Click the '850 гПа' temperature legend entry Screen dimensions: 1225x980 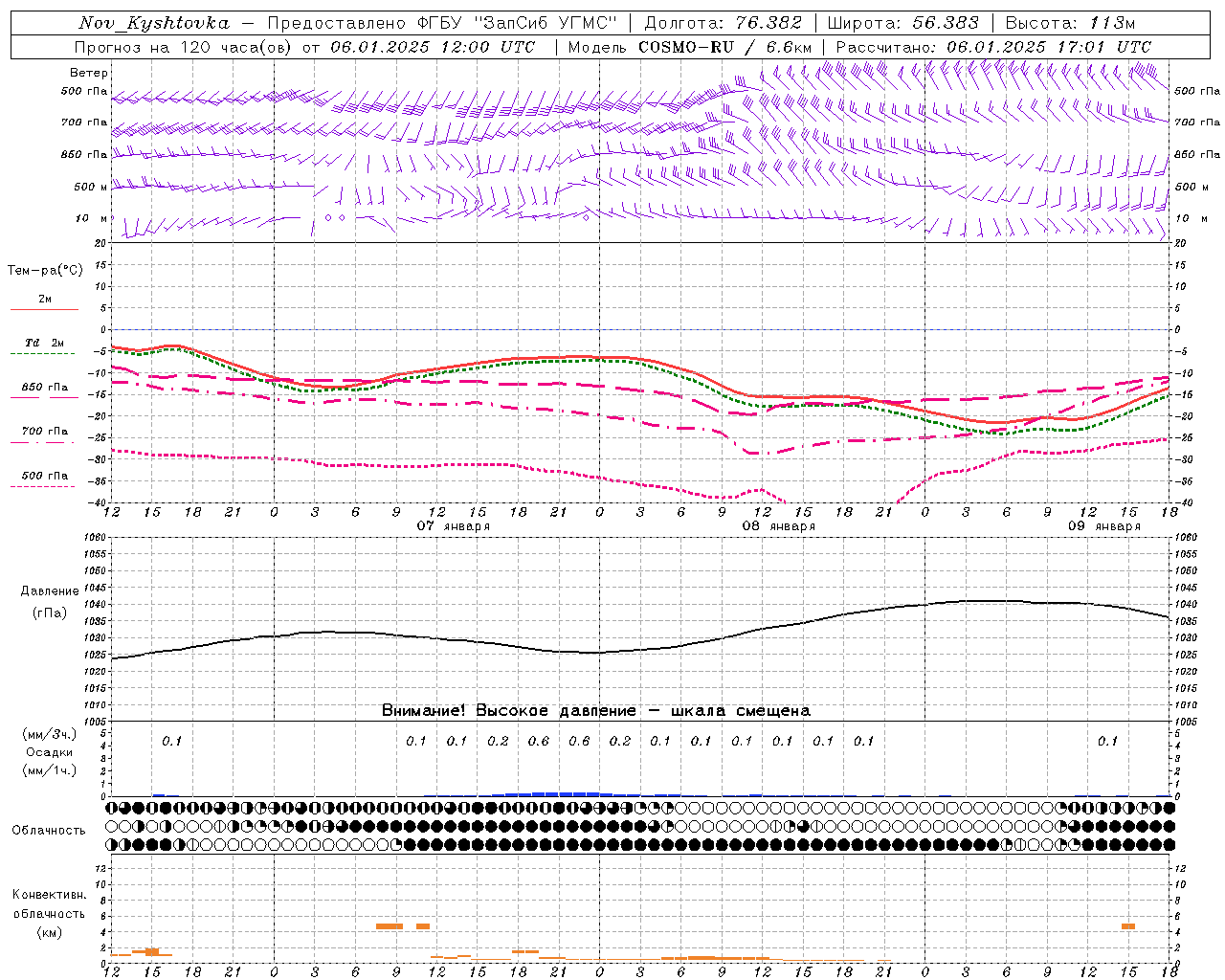[44, 388]
